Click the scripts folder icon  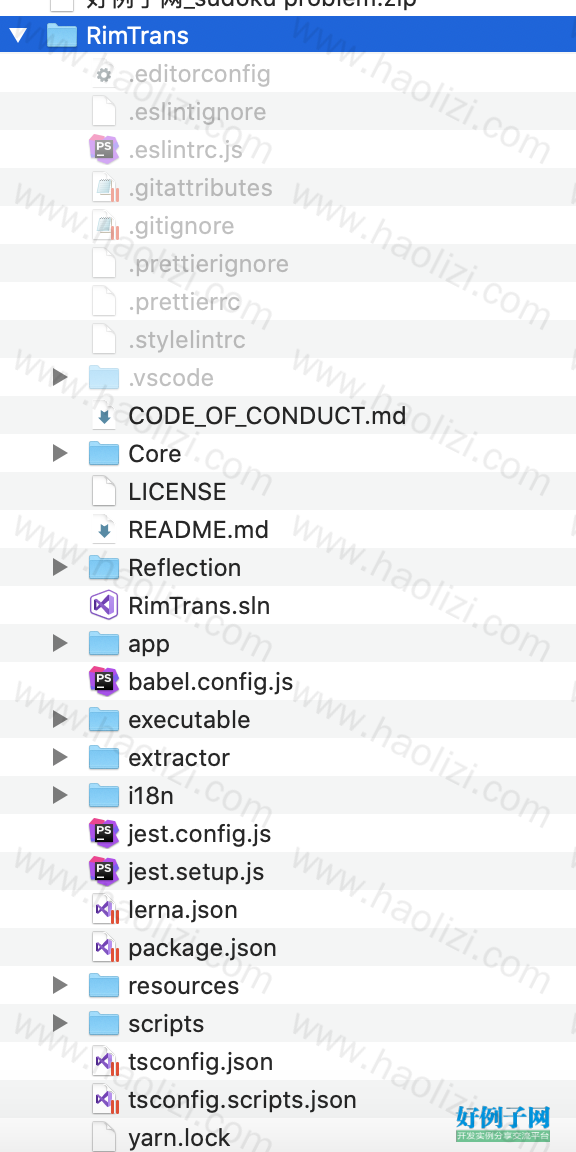click(104, 1023)
